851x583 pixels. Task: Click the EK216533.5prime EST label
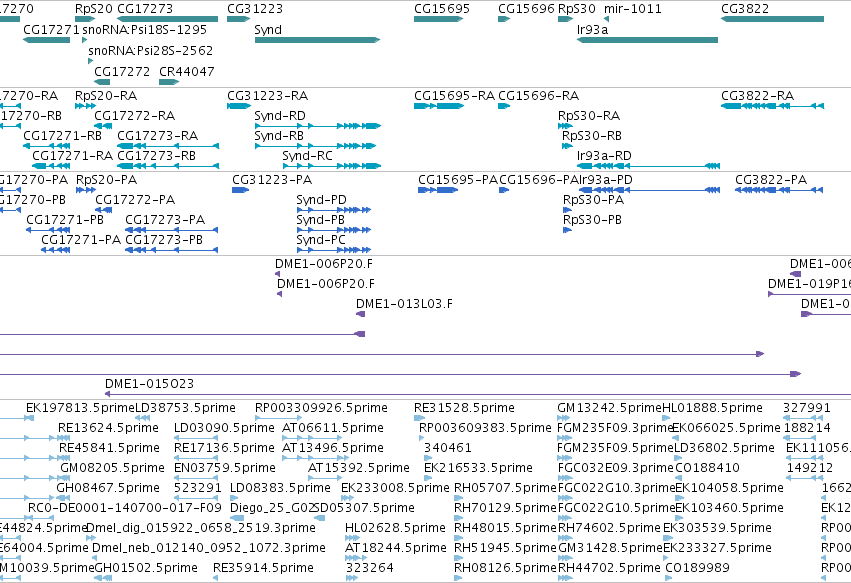coord(478,468)
